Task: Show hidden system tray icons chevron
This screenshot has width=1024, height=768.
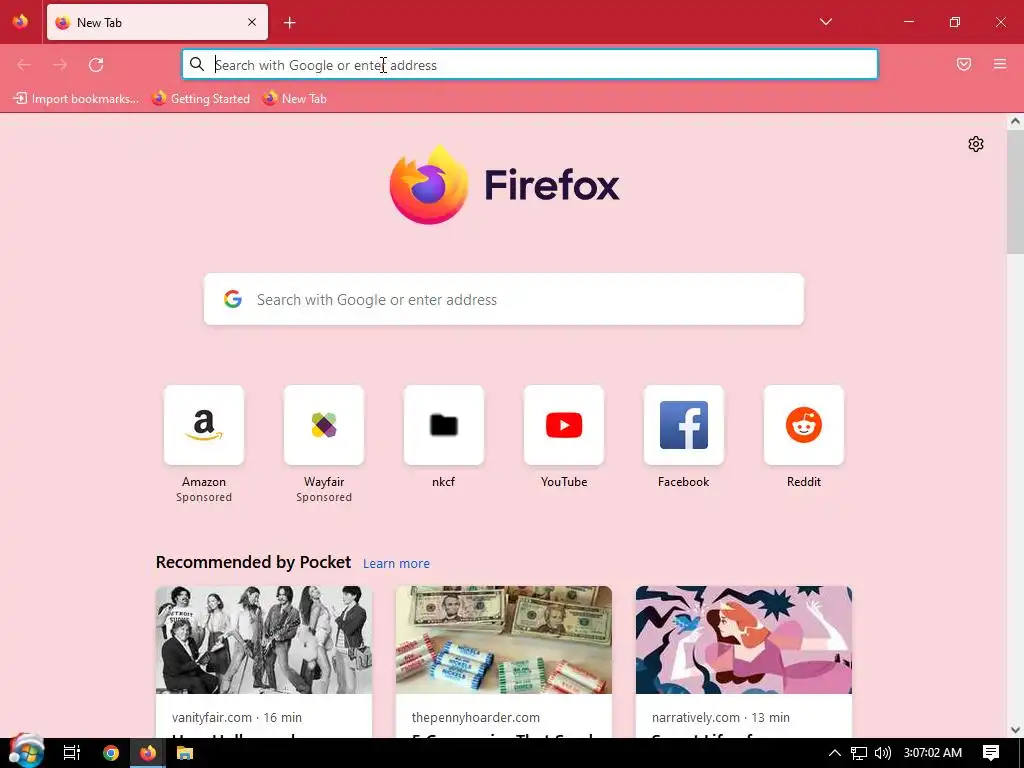Action: click(x=835, y=753)
